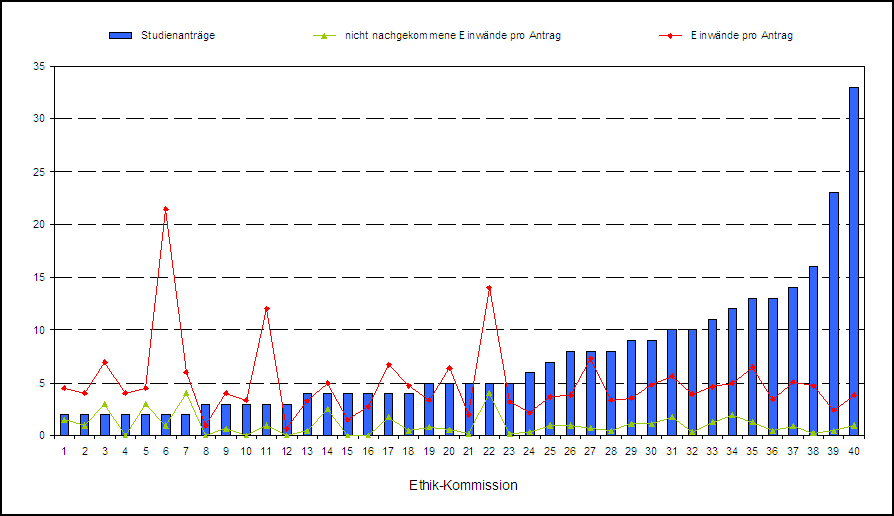Click the y-axis label 35

point(40,66)
